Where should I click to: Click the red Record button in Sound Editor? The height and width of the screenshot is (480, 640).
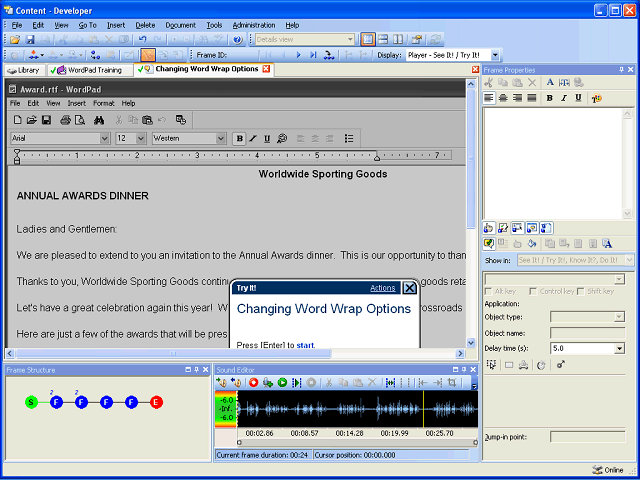pyautogui.click(x=254, y=382)
